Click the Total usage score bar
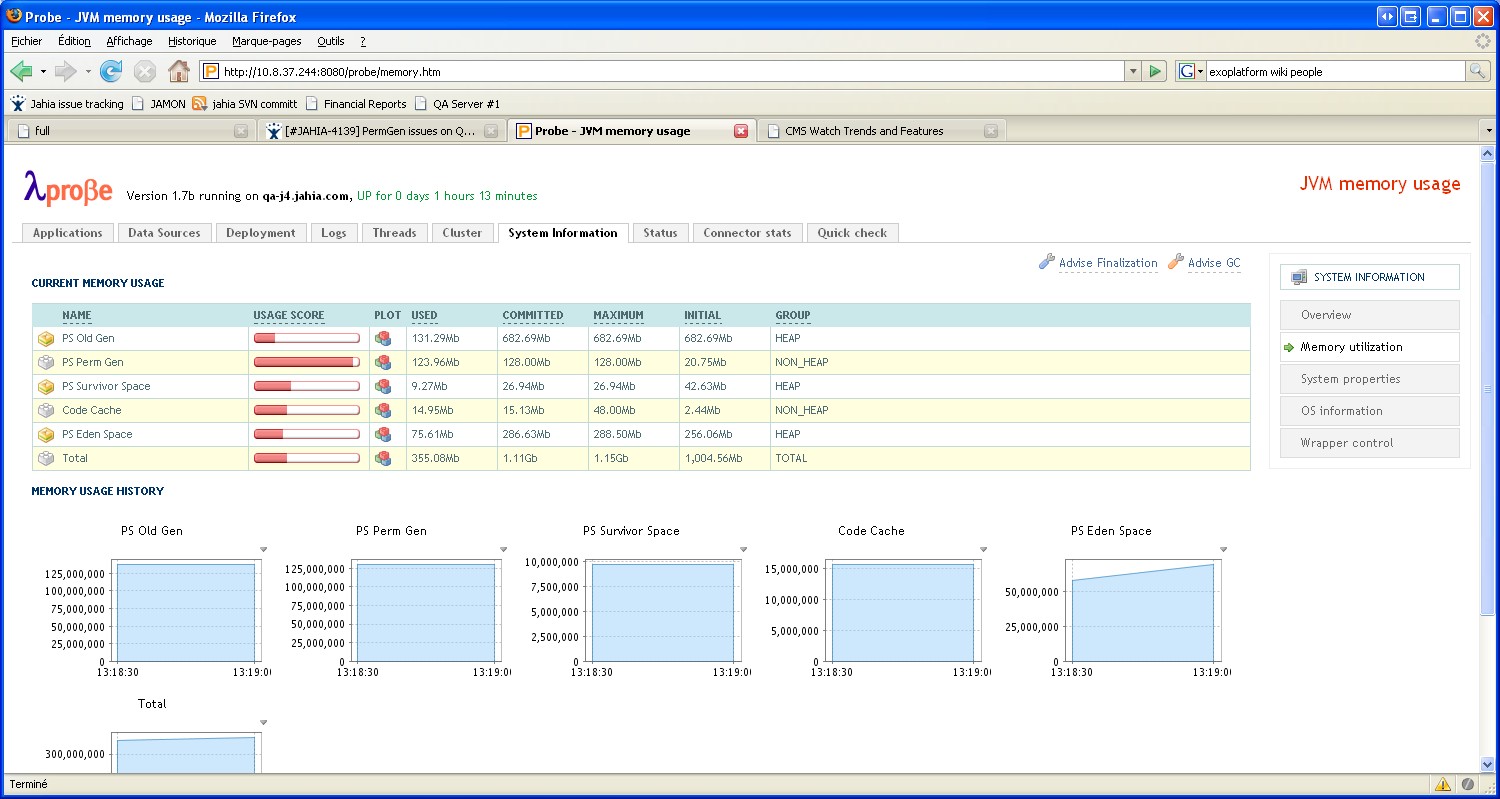The image size is (1500, 799). click(x=307, y=458)
